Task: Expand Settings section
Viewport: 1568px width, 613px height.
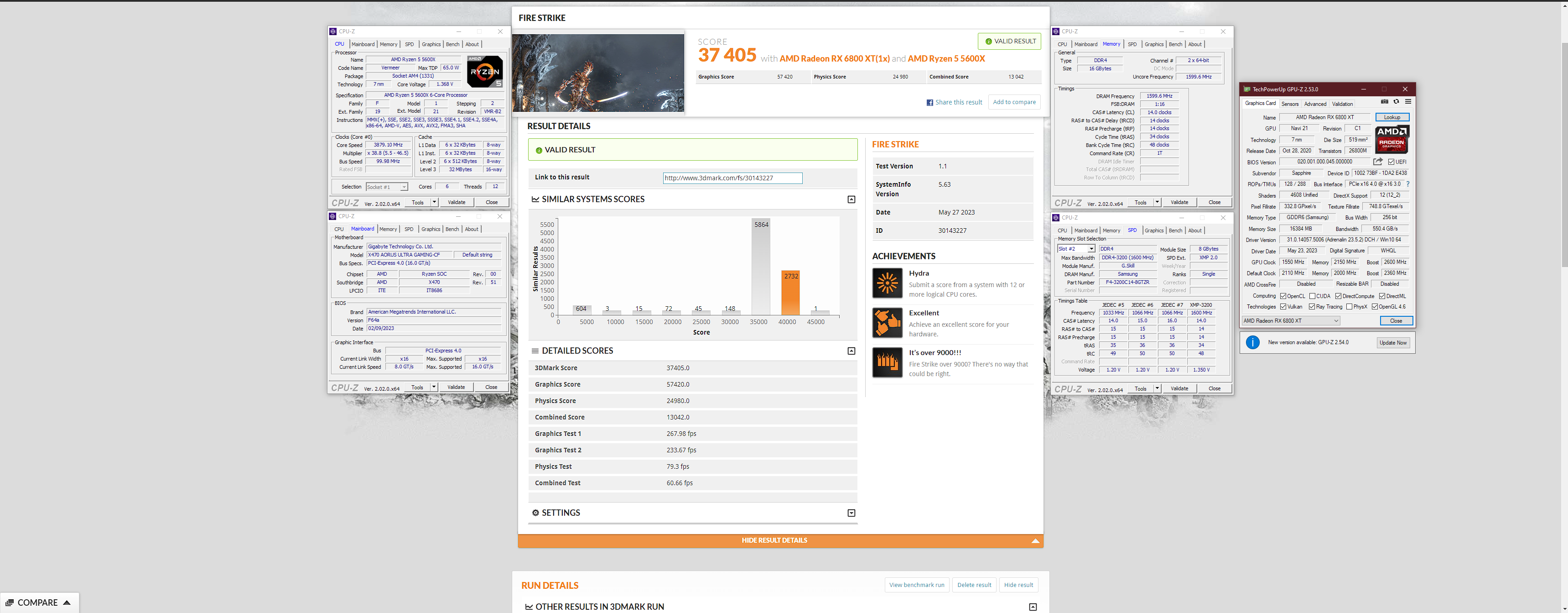Action: coord(851,513)
